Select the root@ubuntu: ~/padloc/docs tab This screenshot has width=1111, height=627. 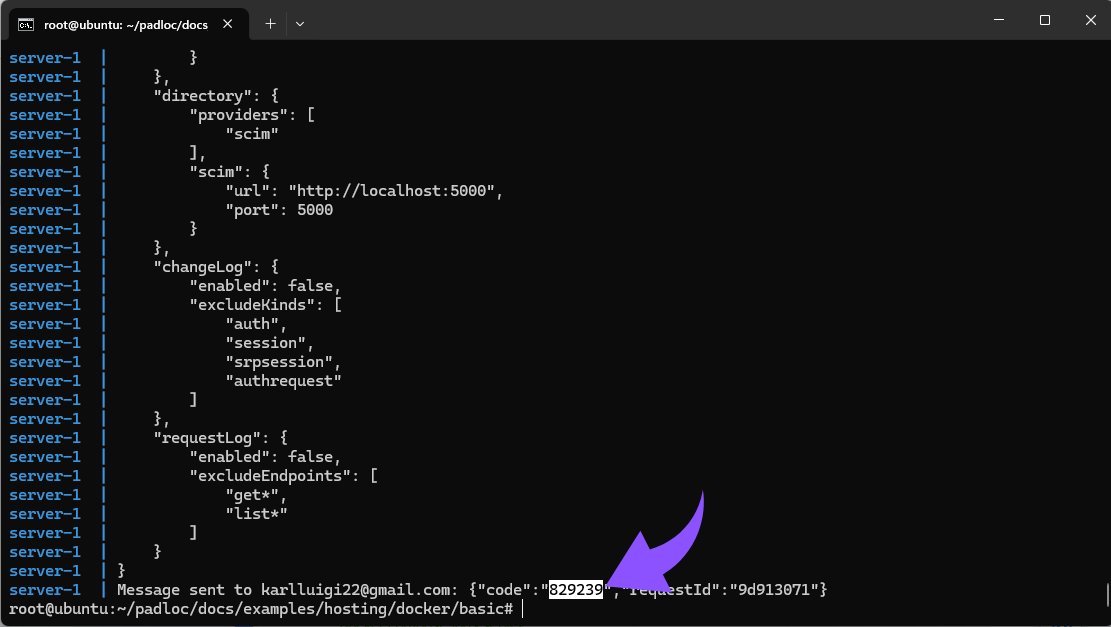(128, 24)
